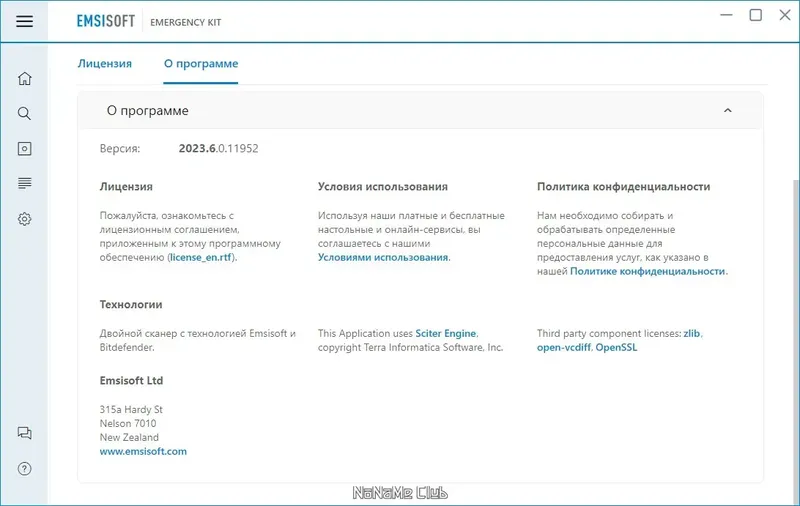Open the Quarantine icon in sidebar

(25, 149)
